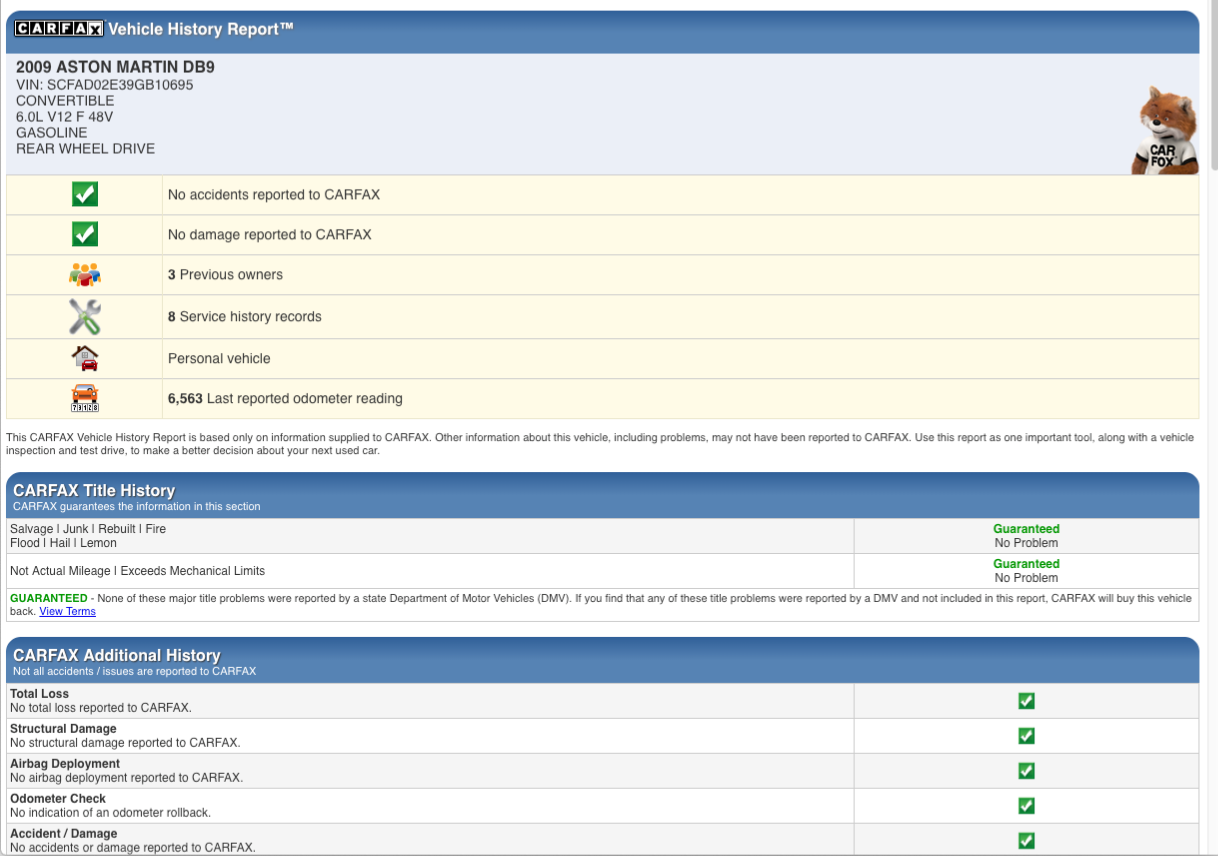The image size is (1218, 856).
Task: Click the REAR WHEEL DRIVE text
Action: point(86,149)
